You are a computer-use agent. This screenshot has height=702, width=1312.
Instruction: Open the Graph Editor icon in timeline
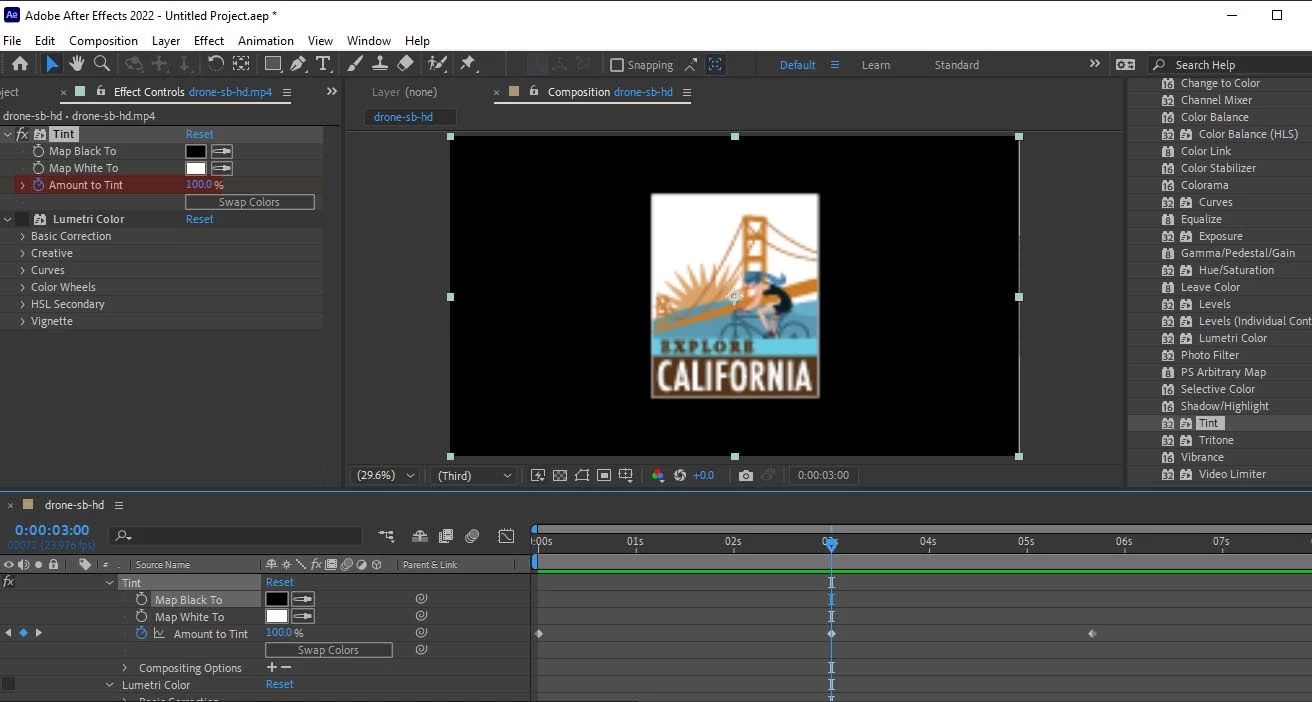pos(506,536)
